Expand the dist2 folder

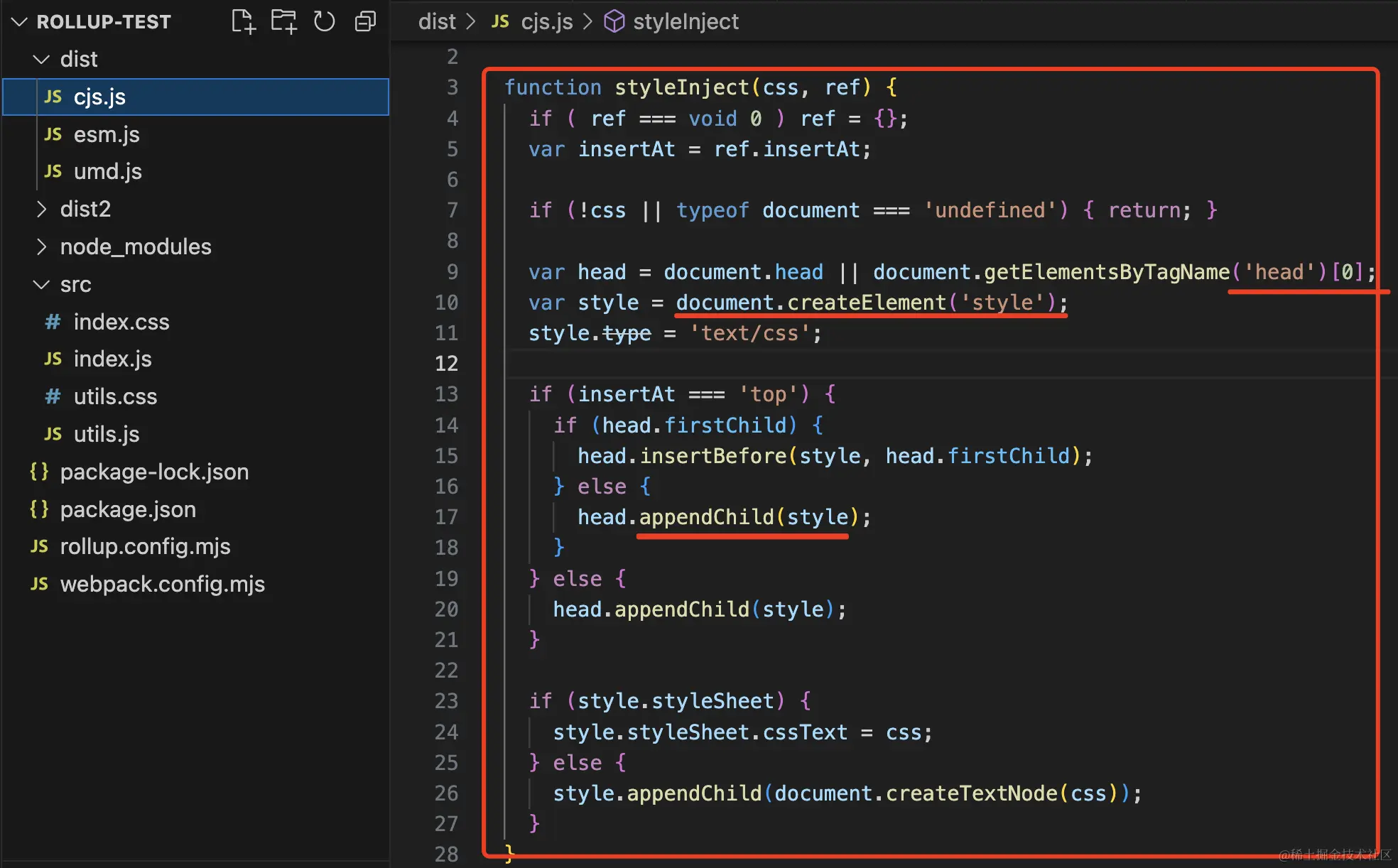click(42, 209)
